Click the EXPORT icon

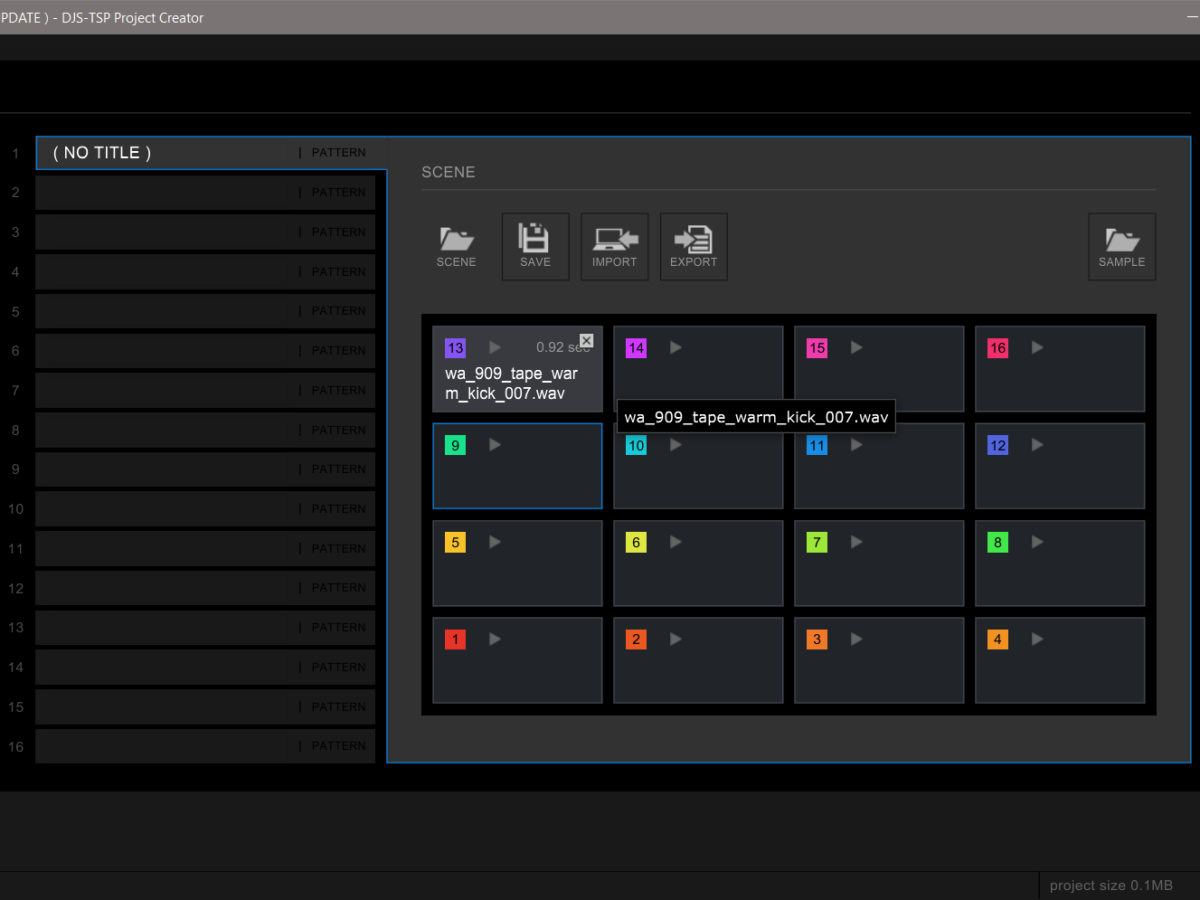click(693, 246)
